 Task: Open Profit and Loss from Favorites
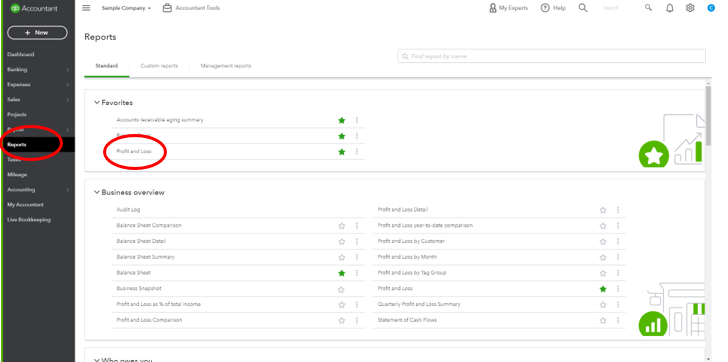click(x=134, y=151)
